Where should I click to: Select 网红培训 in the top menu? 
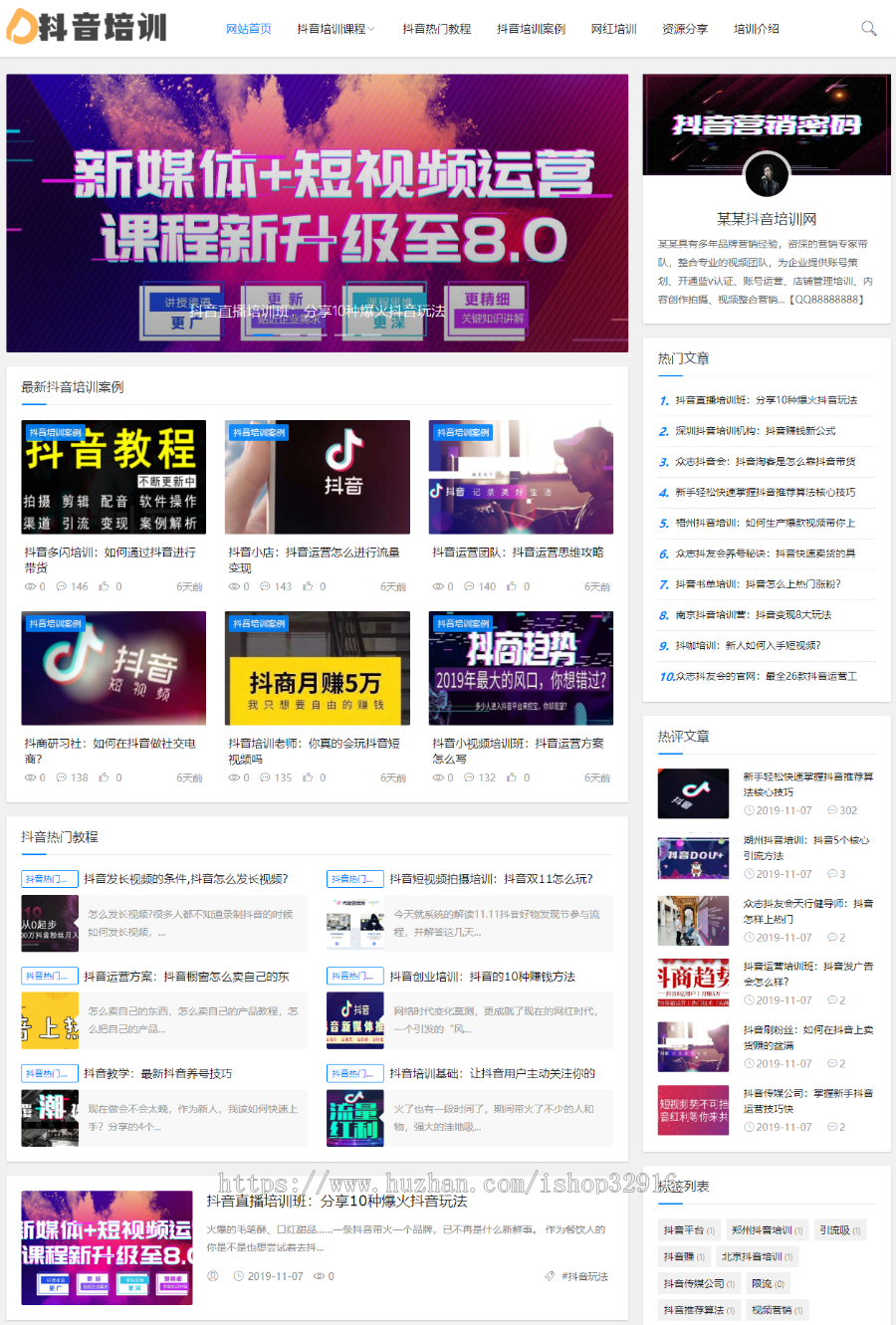pyautogui.click(x=613, y=29)
